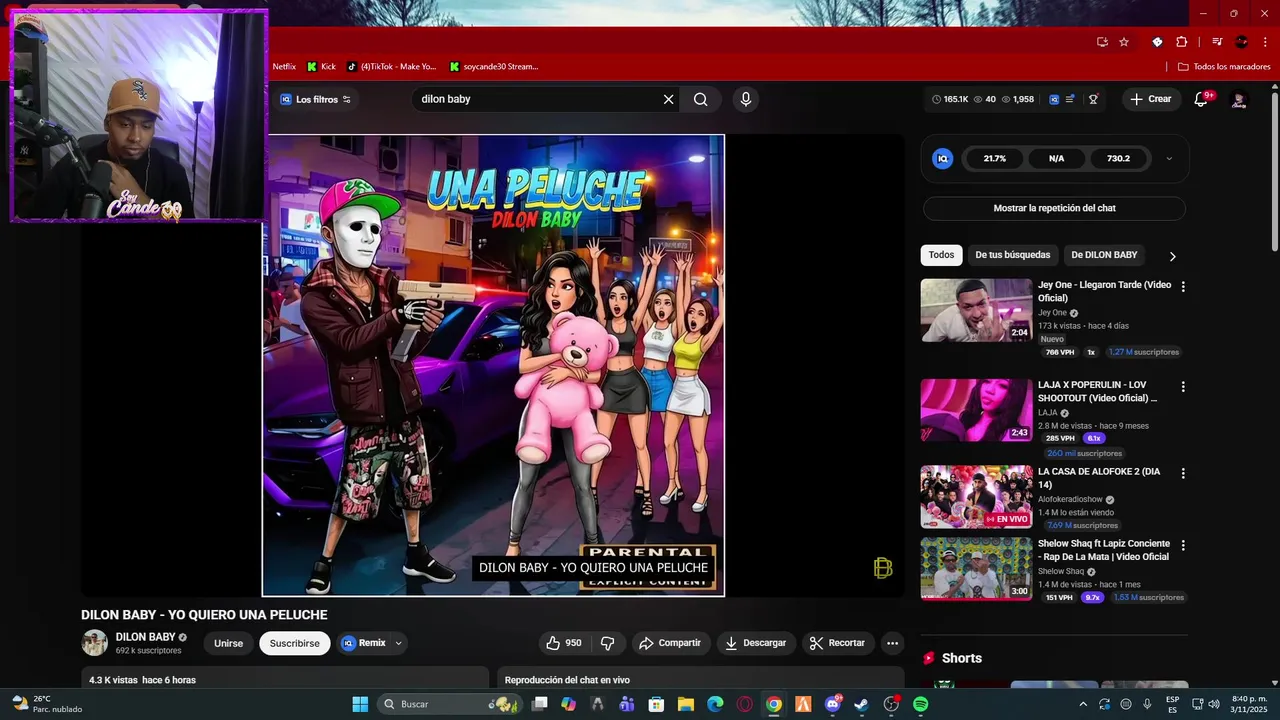Select the De DILON BABY chip
1280x720 pixels.
[x=1104, y=255]
